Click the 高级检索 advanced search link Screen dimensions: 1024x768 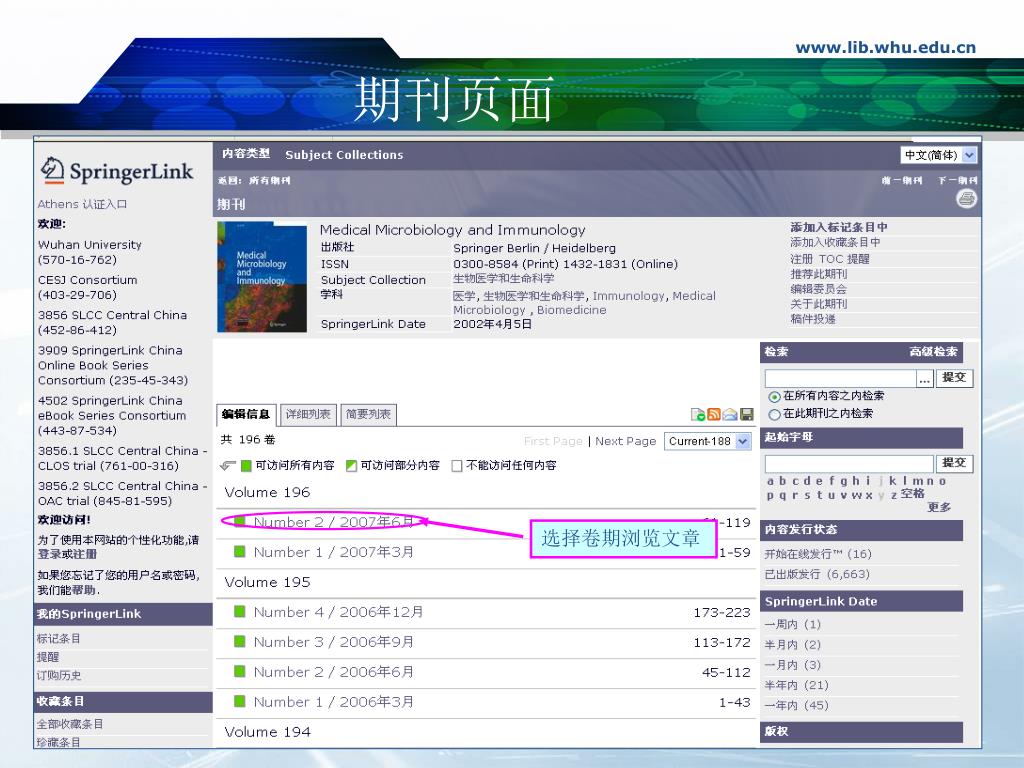pyautogui.click(x=934, y=352)
